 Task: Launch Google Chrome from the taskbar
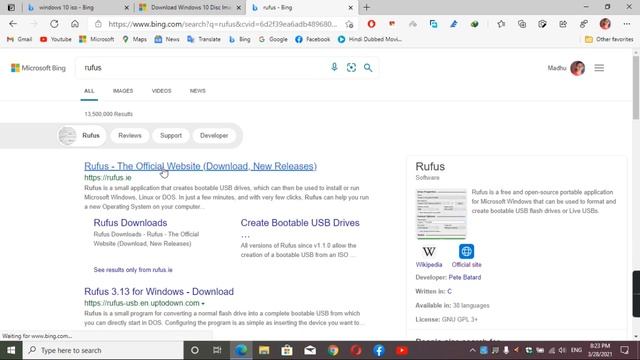[x=333, y=350]
